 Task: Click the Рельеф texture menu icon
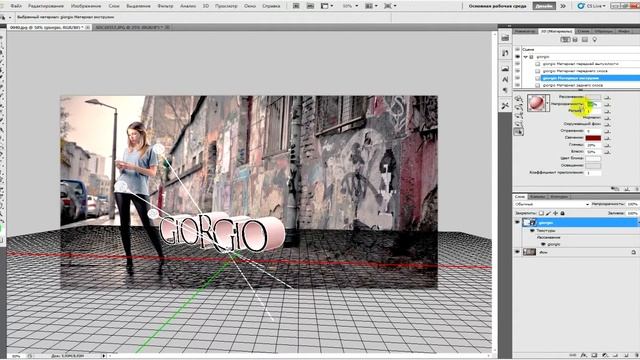[607, 111]
